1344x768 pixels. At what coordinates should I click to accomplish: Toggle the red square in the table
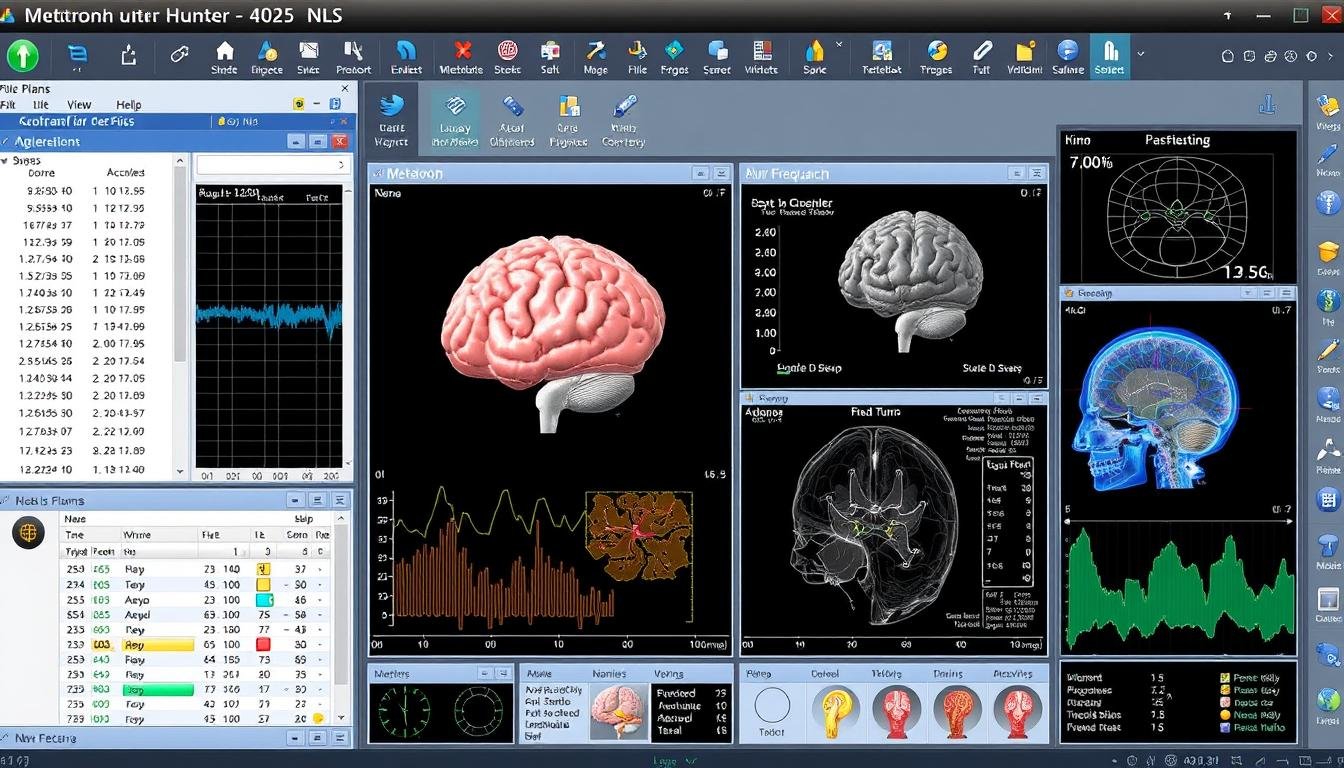pos(264,645)
